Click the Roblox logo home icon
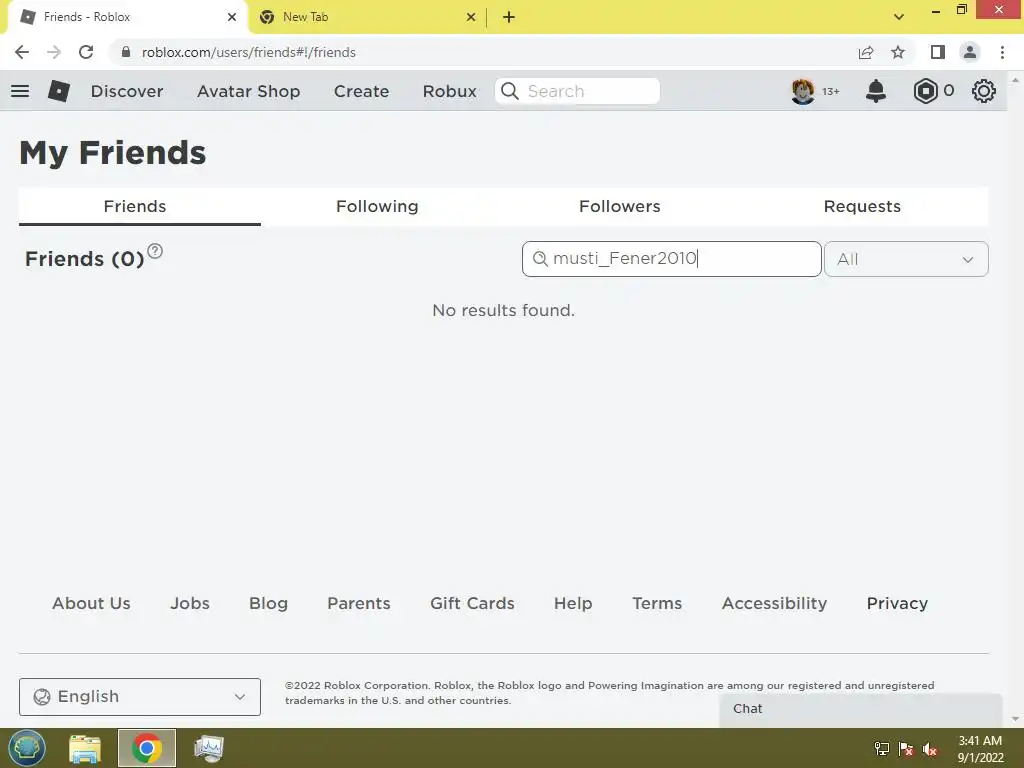 tap(59, 91)
